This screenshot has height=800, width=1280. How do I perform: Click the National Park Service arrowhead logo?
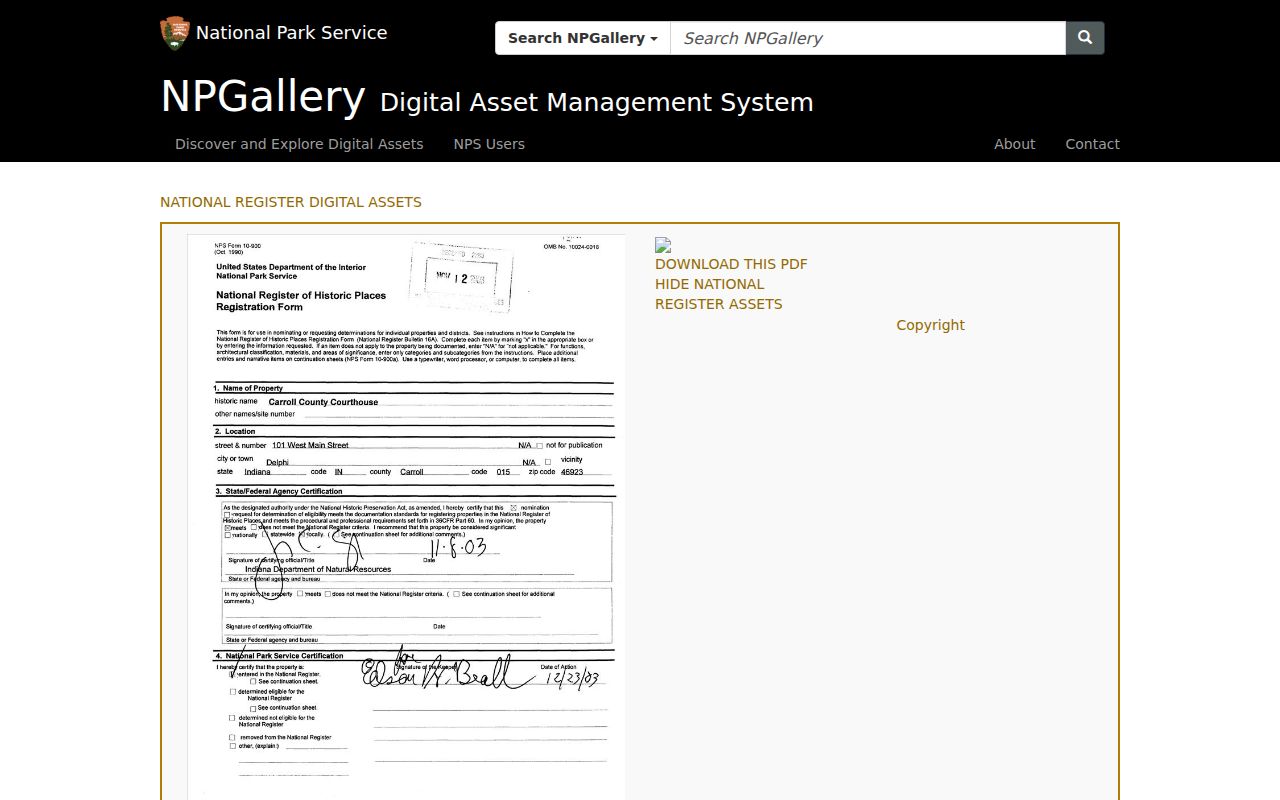(174, 33)
